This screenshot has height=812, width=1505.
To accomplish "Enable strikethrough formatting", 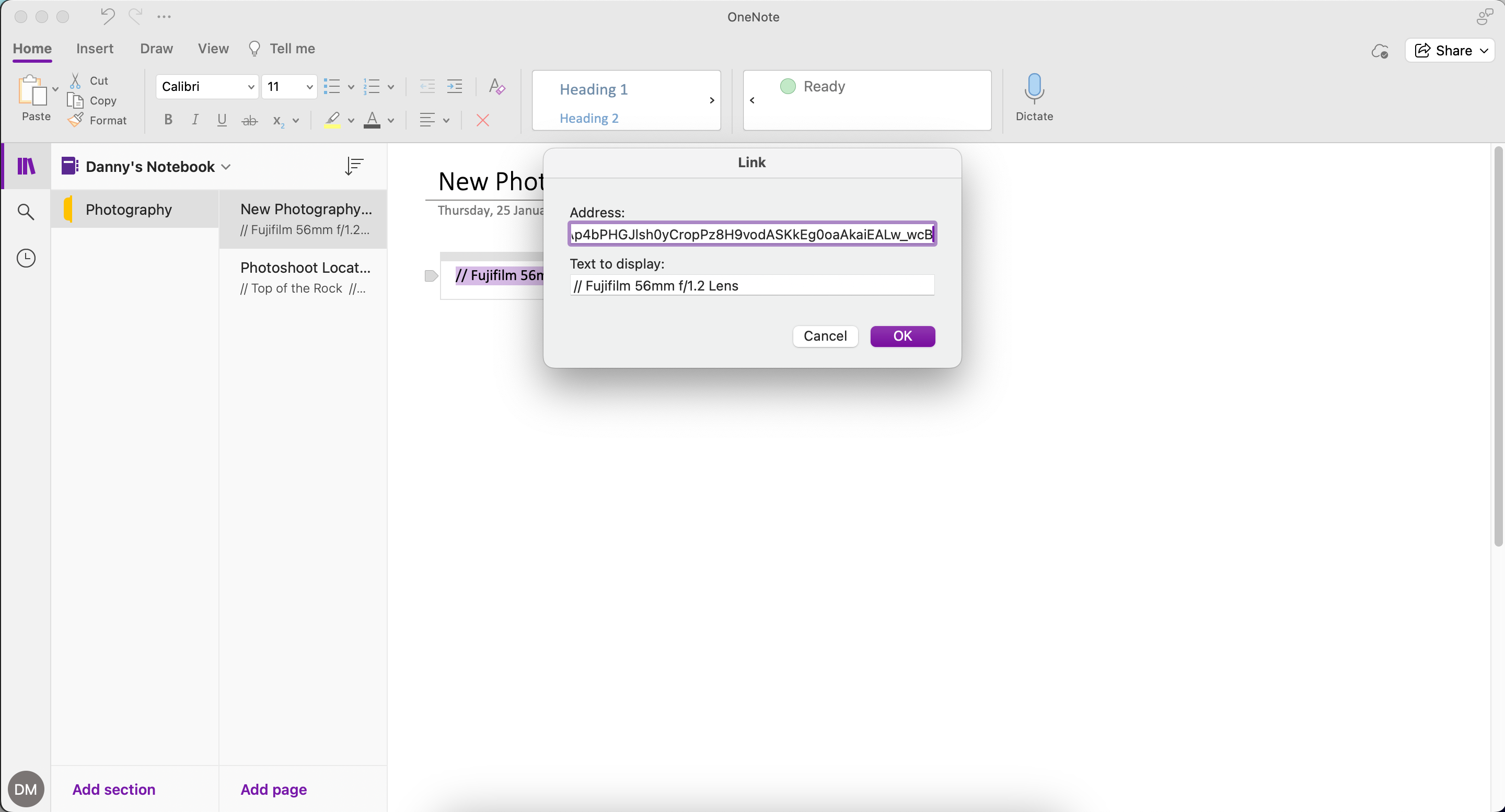I will click(x=249, y=120).
